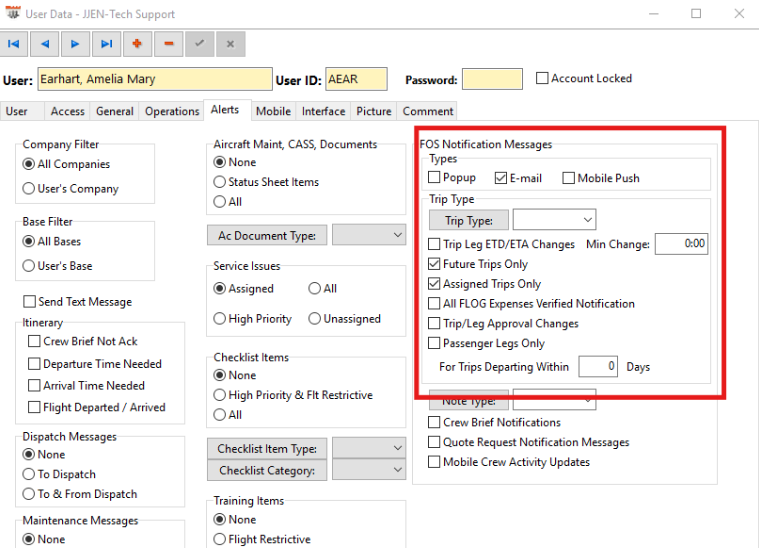Screen dimensions: 759x548
Task: Expand the Ac Document Type dropdown
Action: pos(369,235)
